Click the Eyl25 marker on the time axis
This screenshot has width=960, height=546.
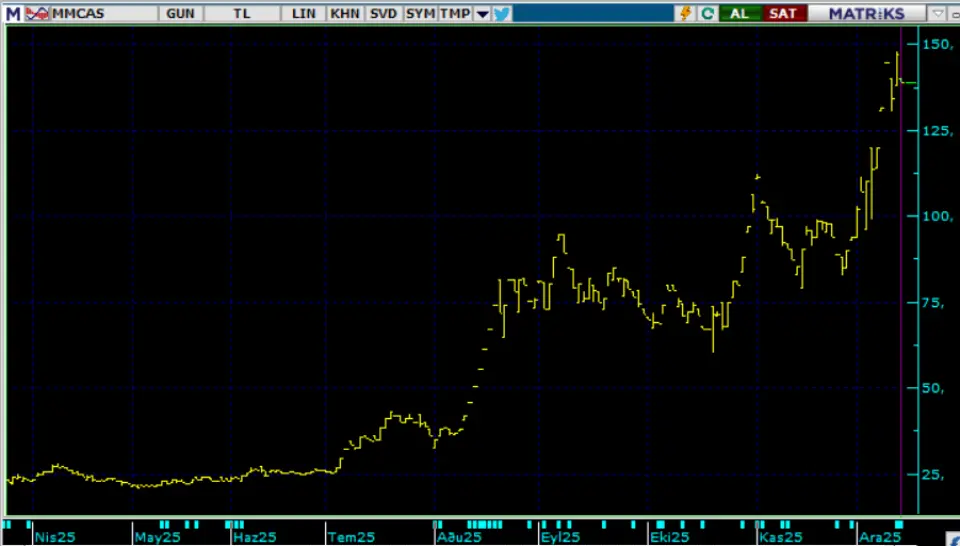(559, 537)
